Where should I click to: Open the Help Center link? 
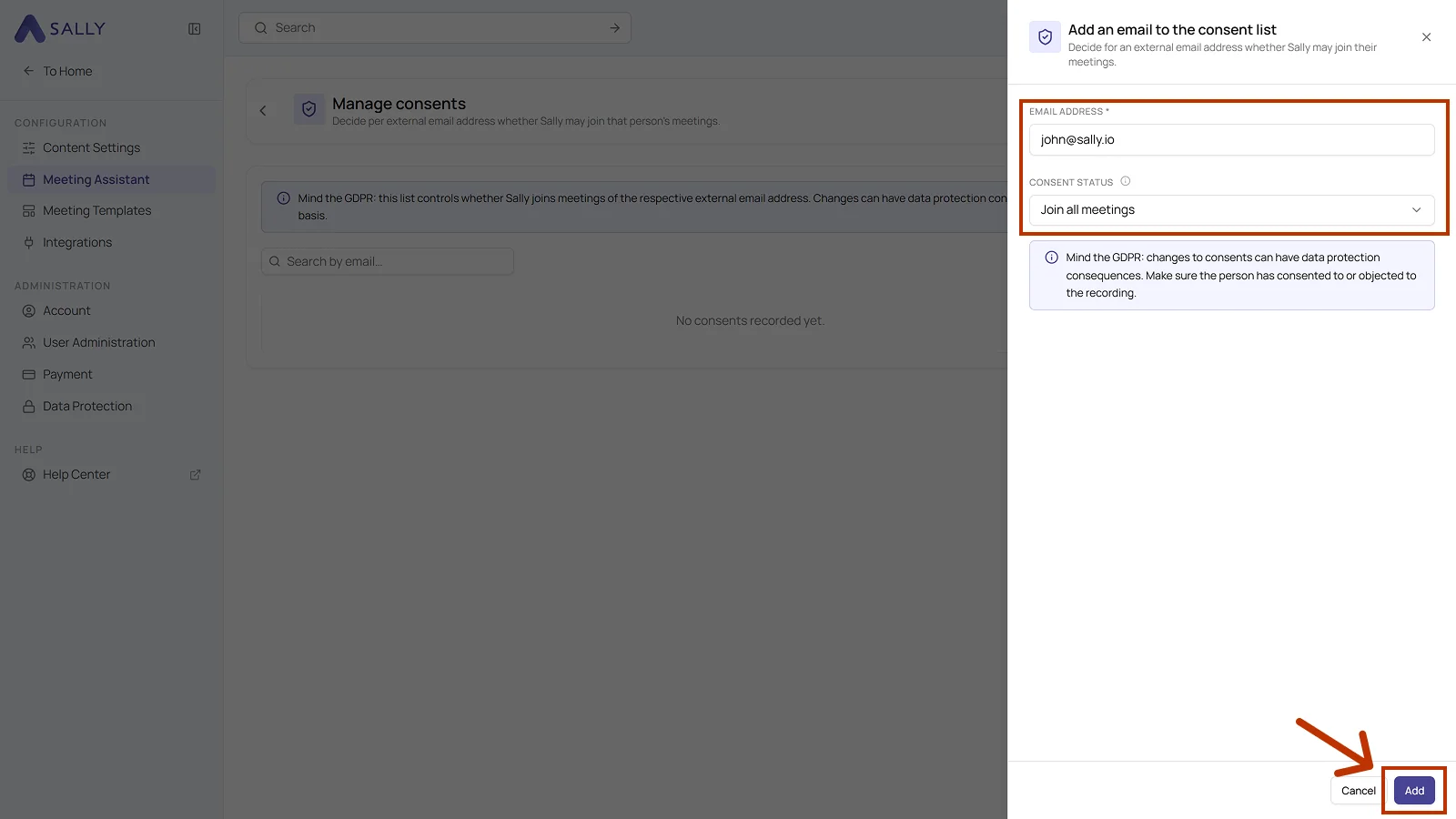tap(111, 474)
